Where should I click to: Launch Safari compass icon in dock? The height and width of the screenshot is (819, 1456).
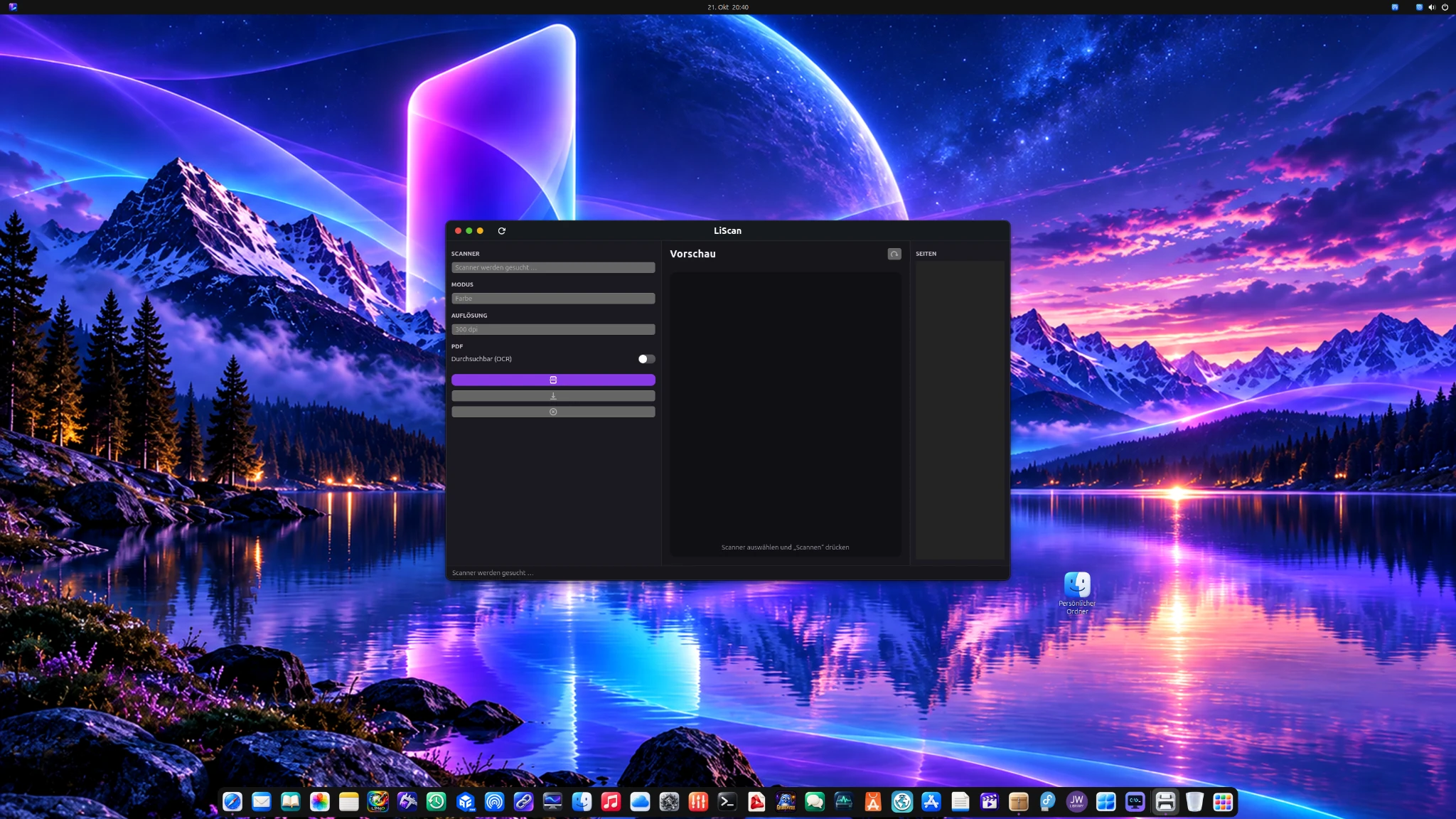(x=232, y=802)
